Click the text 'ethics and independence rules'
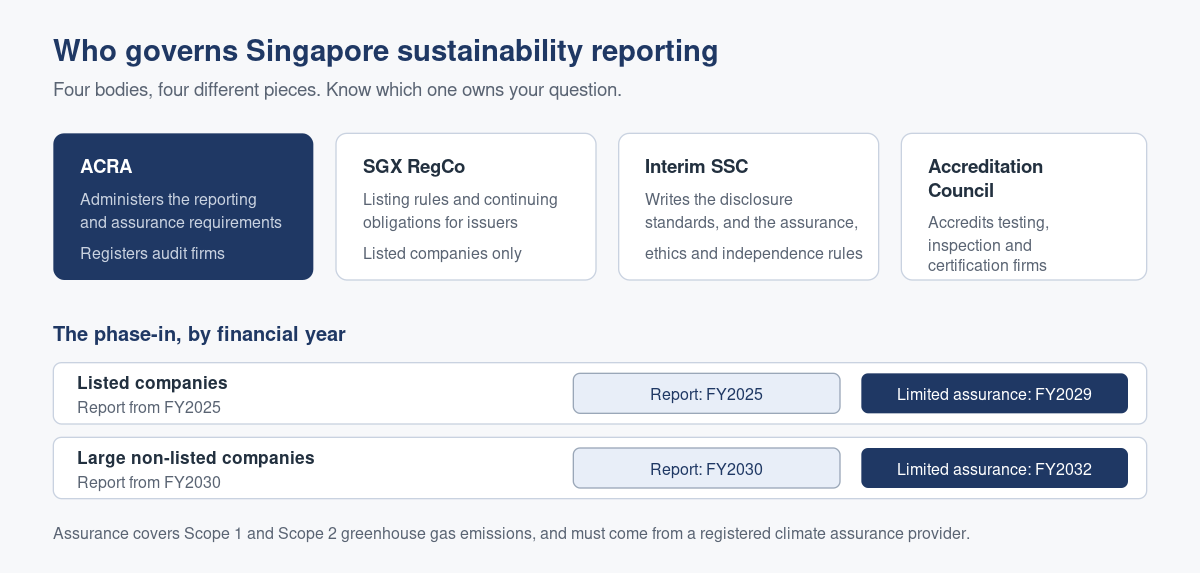Image resolution: width=1200 pixels, height=573 pixels. coord(754,253)
